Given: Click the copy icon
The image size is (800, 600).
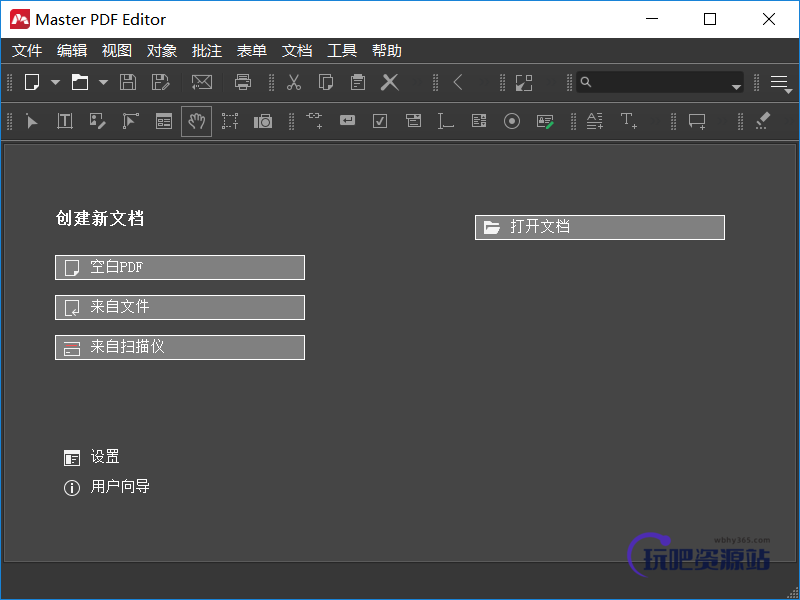Looking at the screenshot, I should click(x=326, y=82).
